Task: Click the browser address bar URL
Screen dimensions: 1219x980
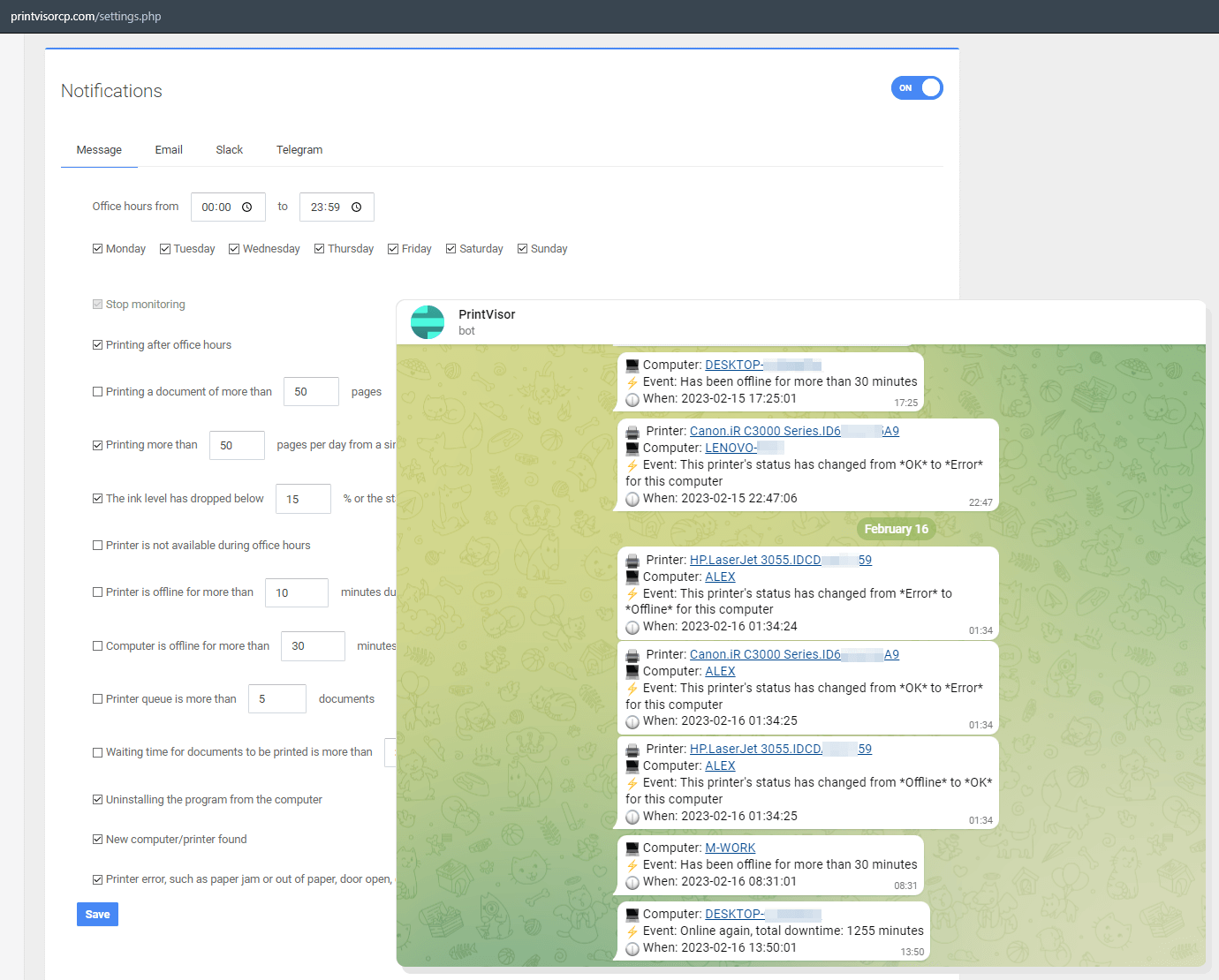Action: (86, 17)
